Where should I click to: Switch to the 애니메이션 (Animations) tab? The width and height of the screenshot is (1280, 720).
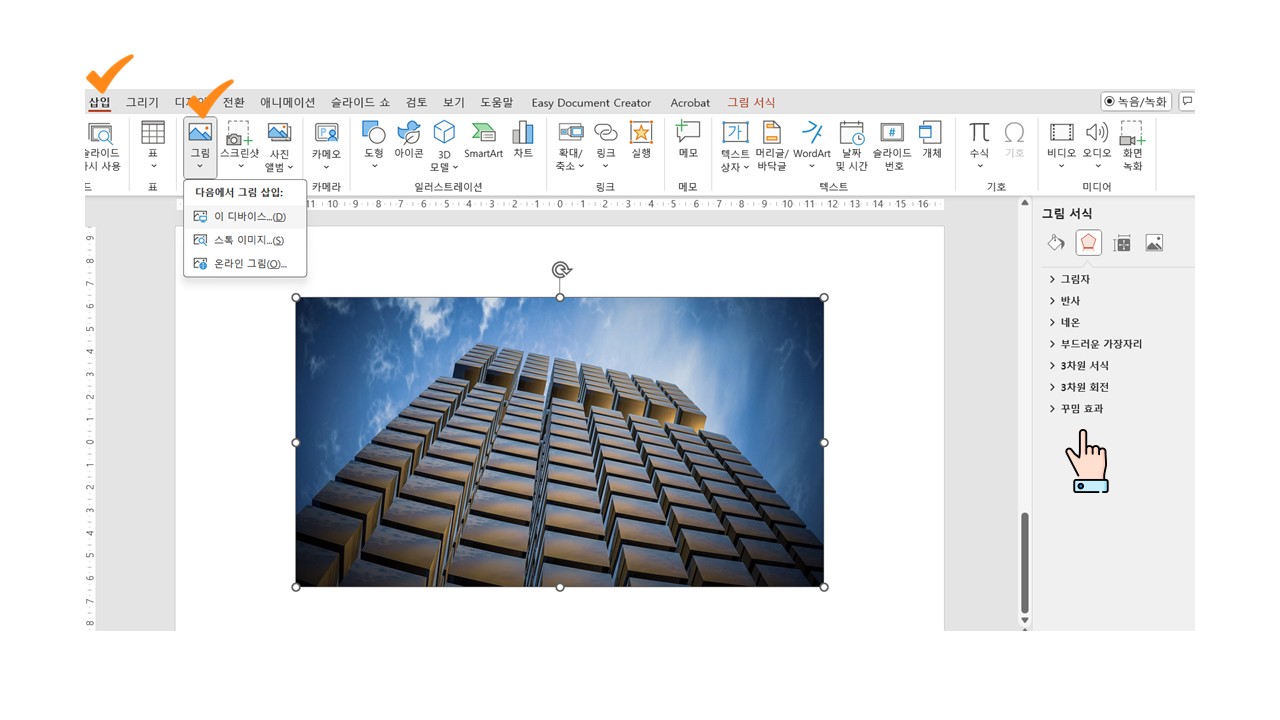pyautogui.click(x=287, y=102)
